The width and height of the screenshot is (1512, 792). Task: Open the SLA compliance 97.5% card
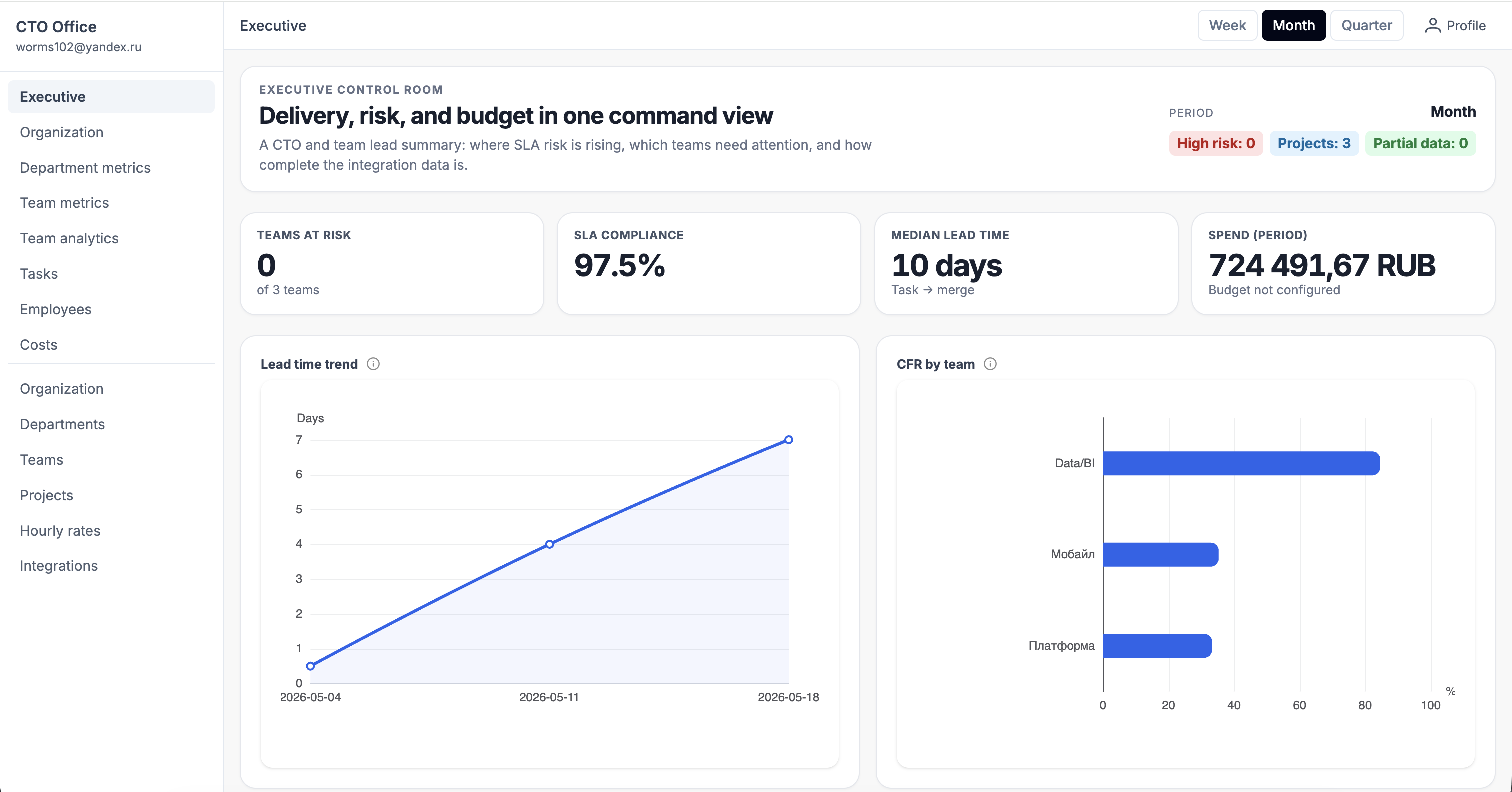tap(709, 264)
